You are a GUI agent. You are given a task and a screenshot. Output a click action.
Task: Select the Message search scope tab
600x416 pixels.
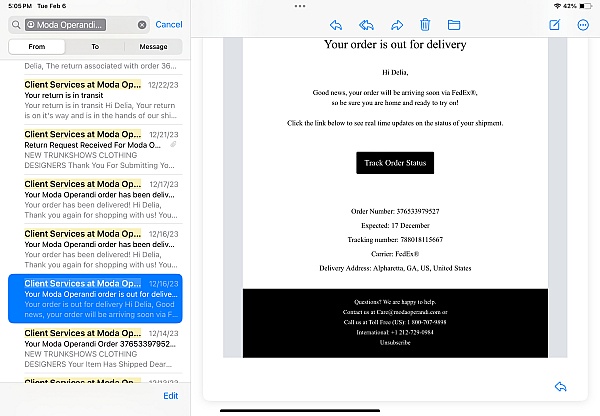coord(153,46)
